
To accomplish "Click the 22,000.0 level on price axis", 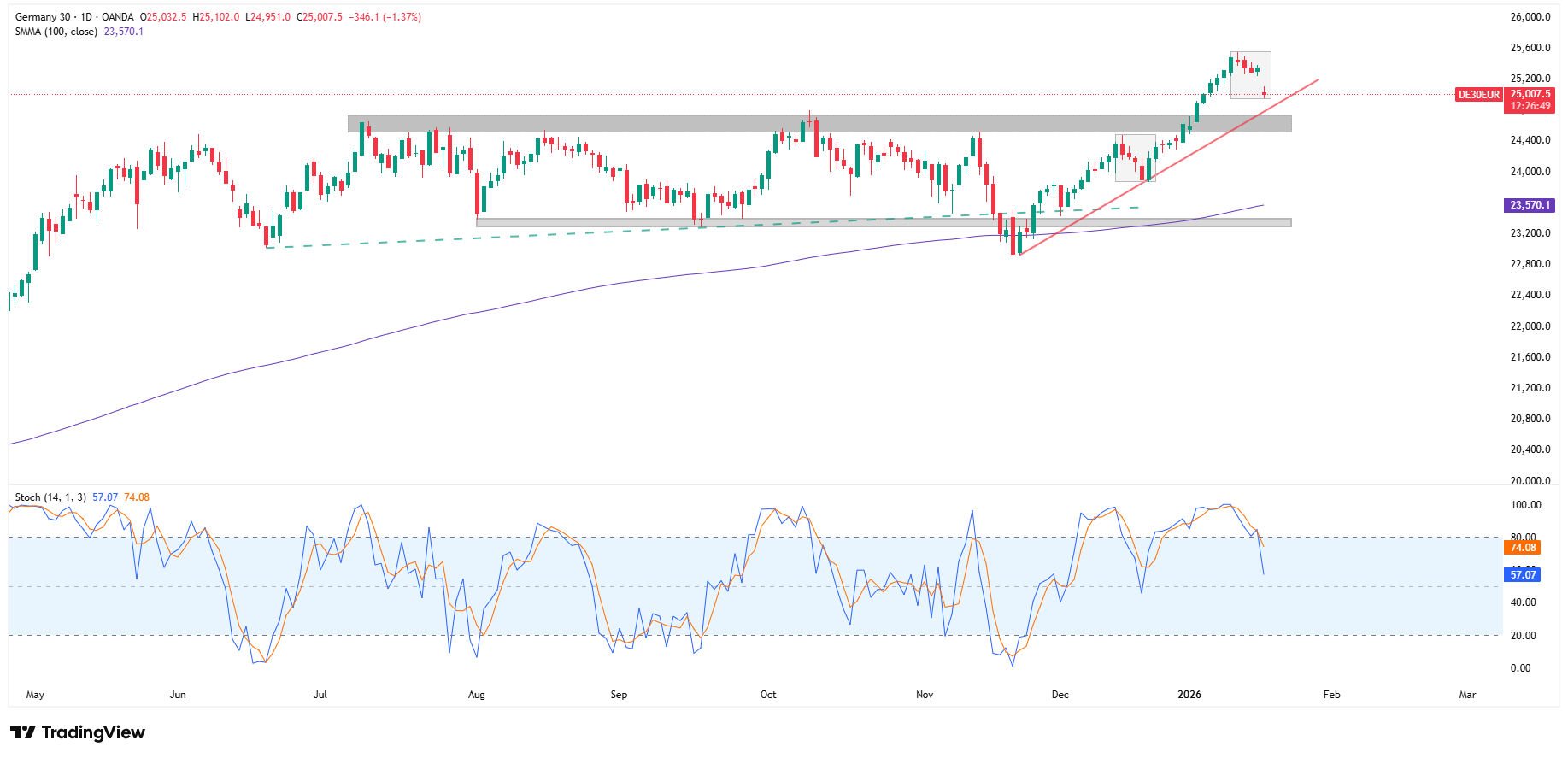I will pos(1530,326).
